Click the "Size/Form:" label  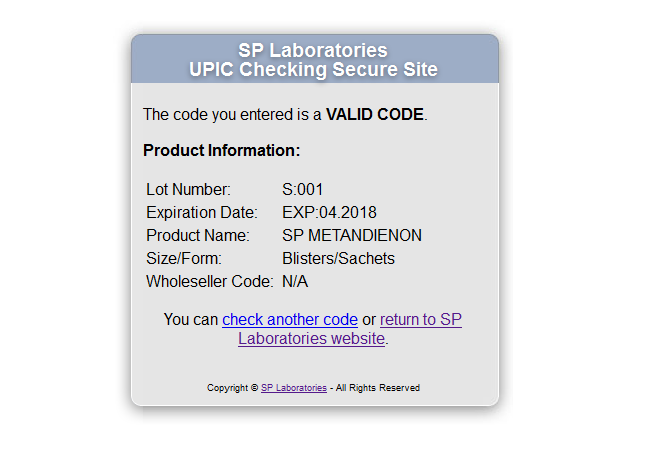(183, 259)
